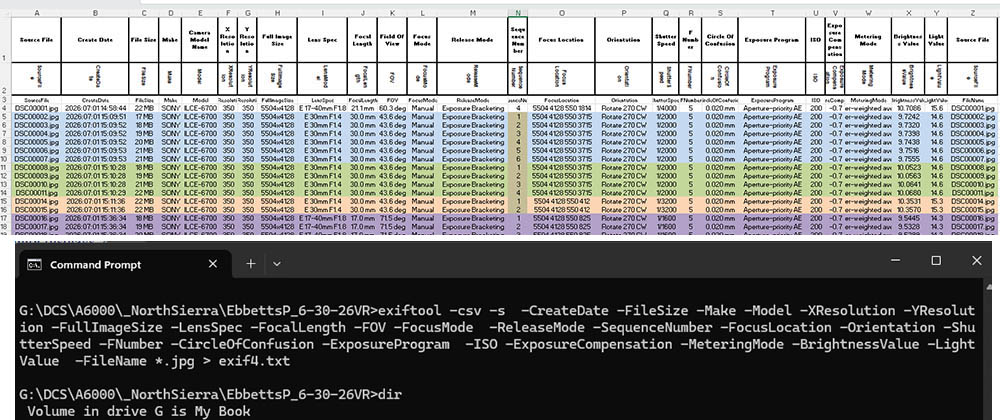Select column N header

518,13
